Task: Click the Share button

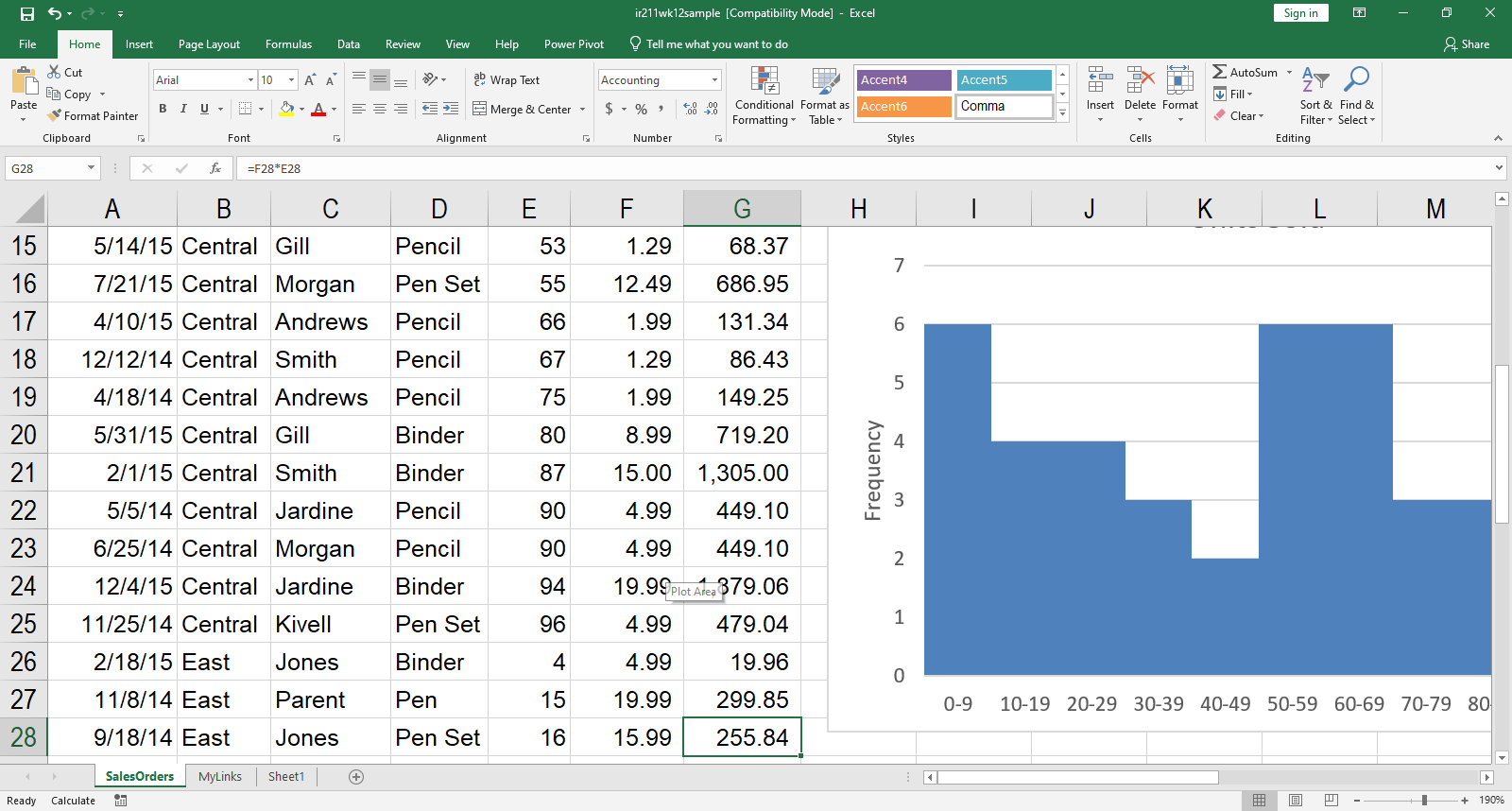Action: coord(1467,44)
